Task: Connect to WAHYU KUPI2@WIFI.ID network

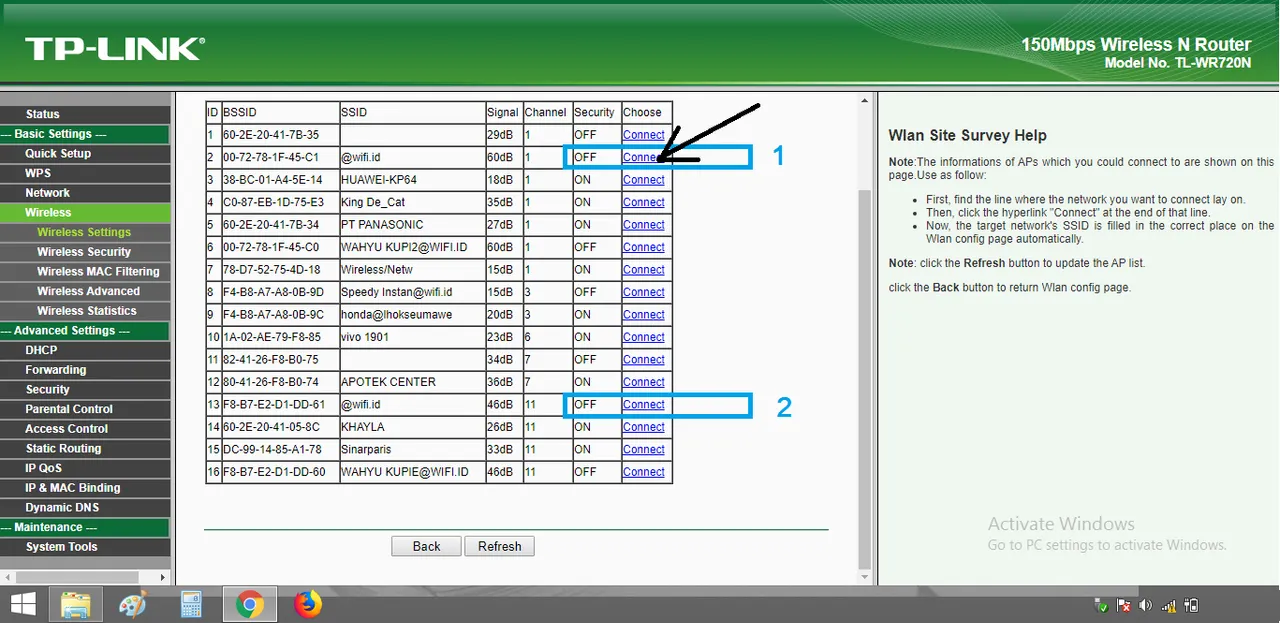Action: pos(643,247)
